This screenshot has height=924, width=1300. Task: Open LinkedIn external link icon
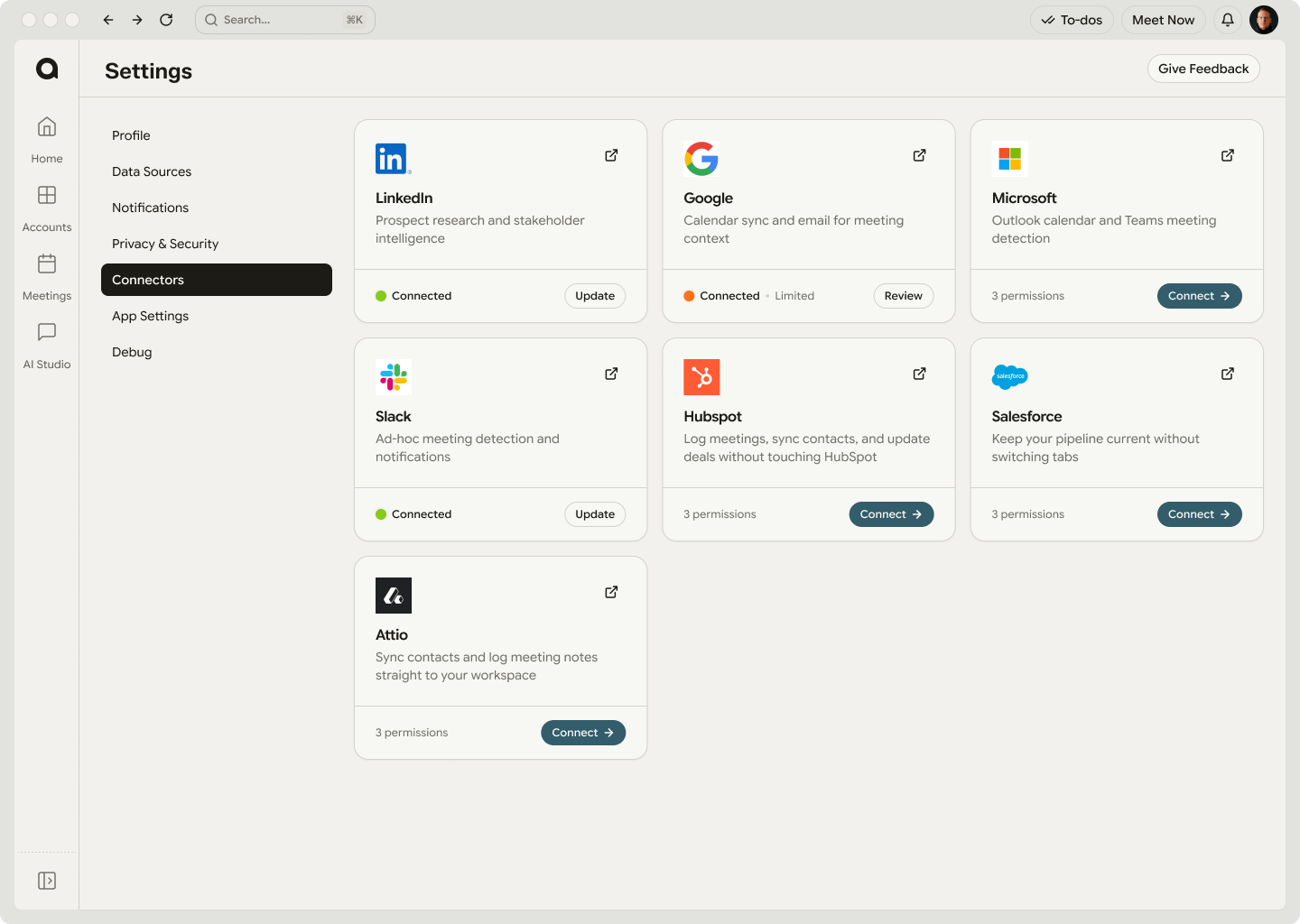611,155
